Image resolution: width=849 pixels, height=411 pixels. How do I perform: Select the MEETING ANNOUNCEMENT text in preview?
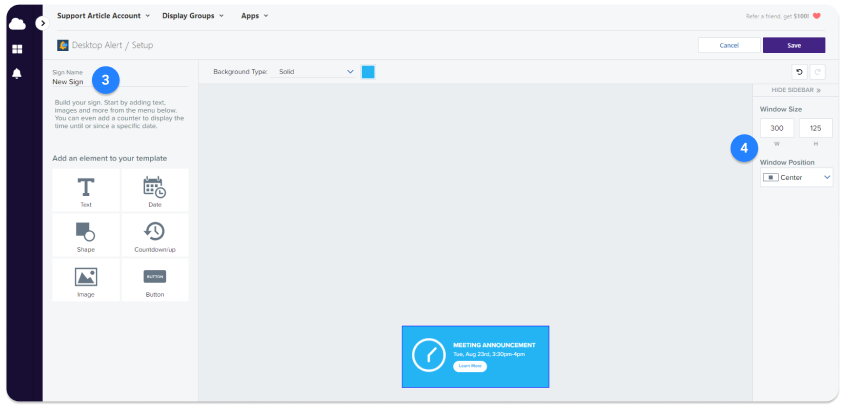click(494, 345)
